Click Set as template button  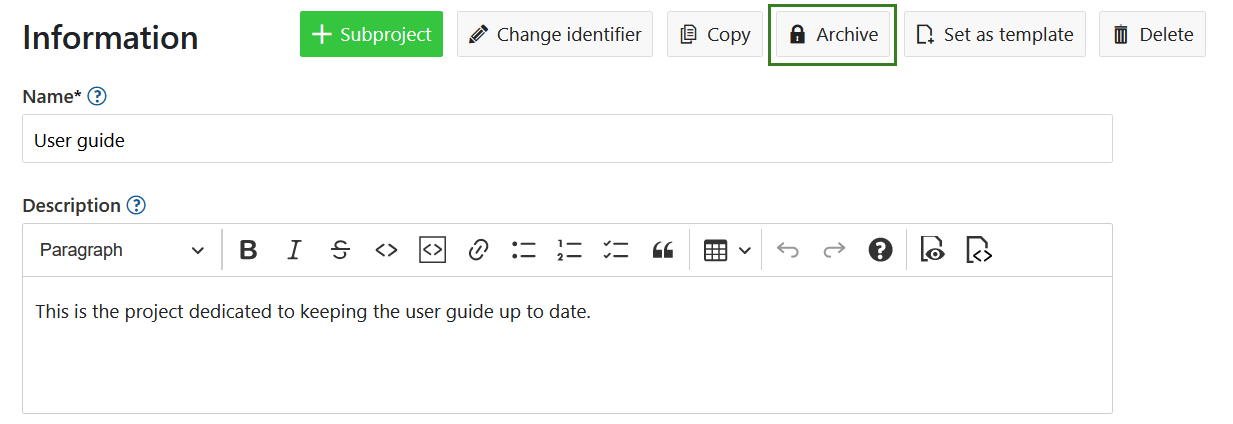995,34
